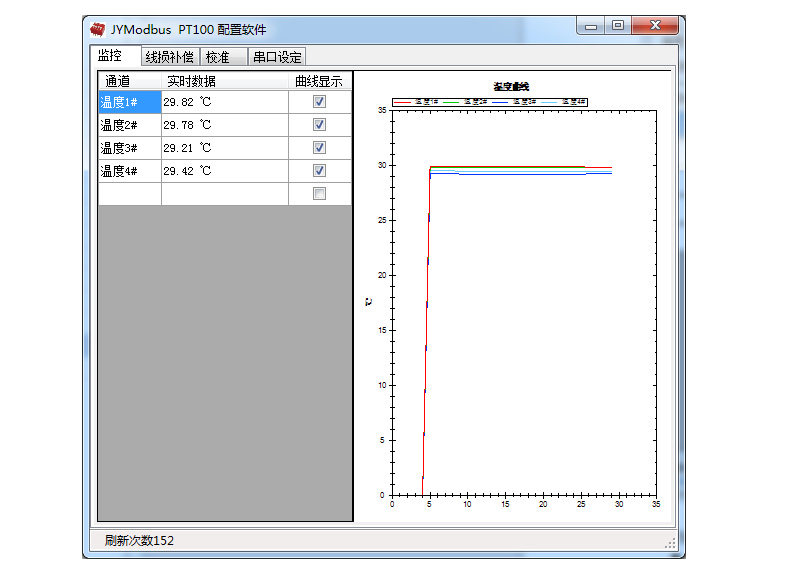Click the 曲线显示 column header
Viewport: 790px width, 576px height.
point(319,81)
